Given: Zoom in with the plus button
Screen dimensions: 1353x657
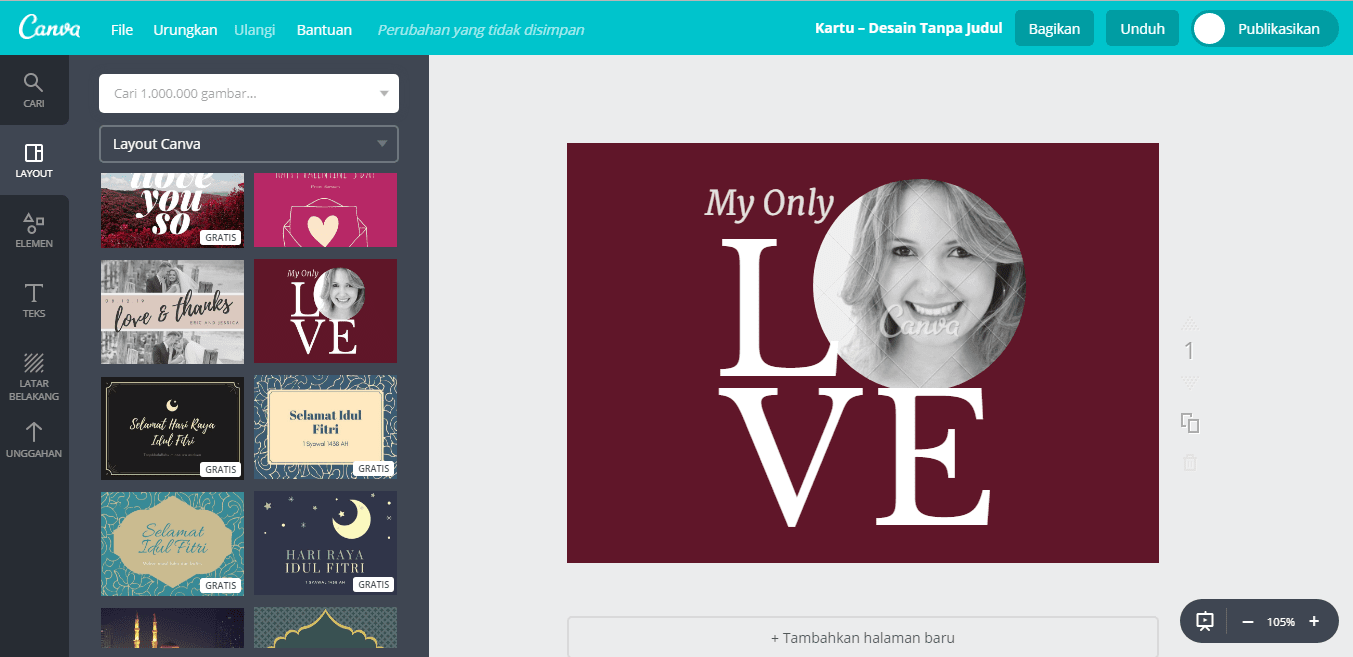Looking at the screenshot, I should (1314, 621).
